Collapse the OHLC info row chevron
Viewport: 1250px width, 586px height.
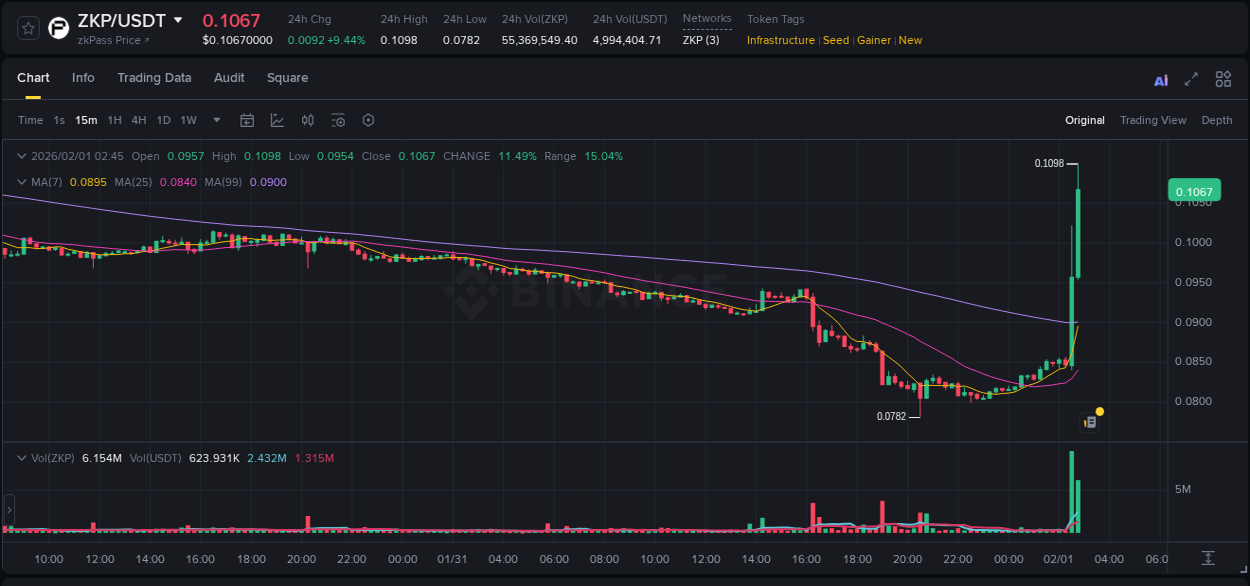[x=22, y=156]
